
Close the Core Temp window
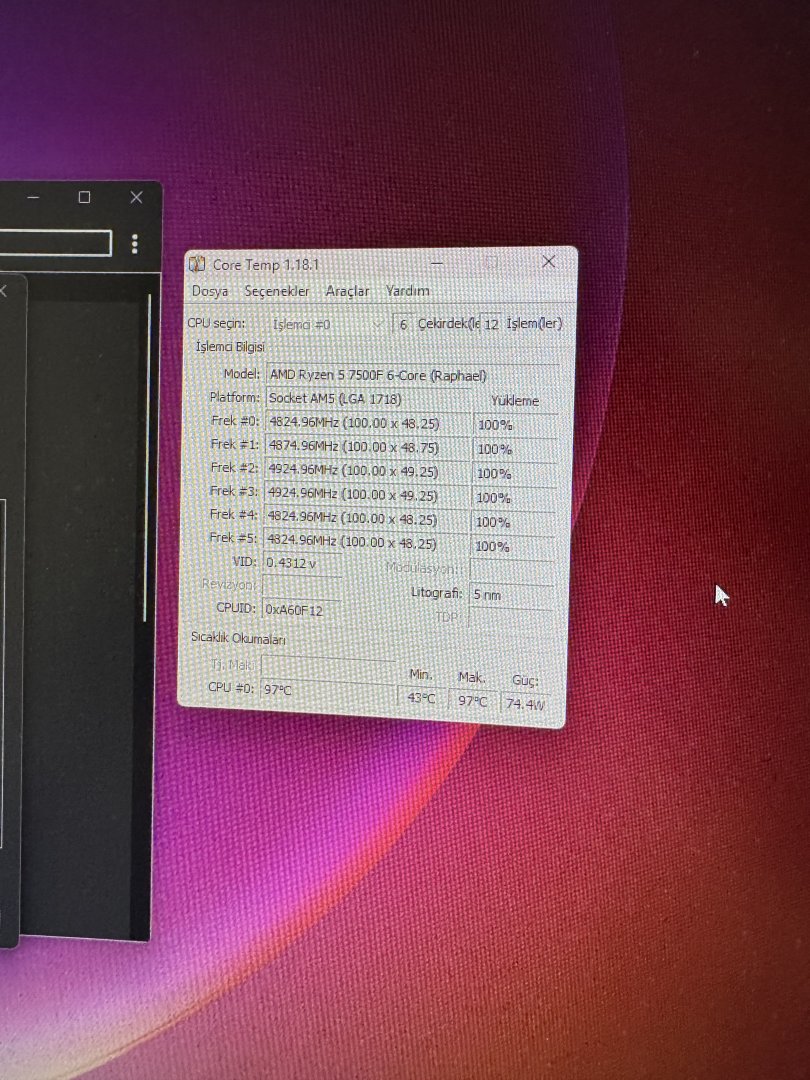(x=548, y=262)
